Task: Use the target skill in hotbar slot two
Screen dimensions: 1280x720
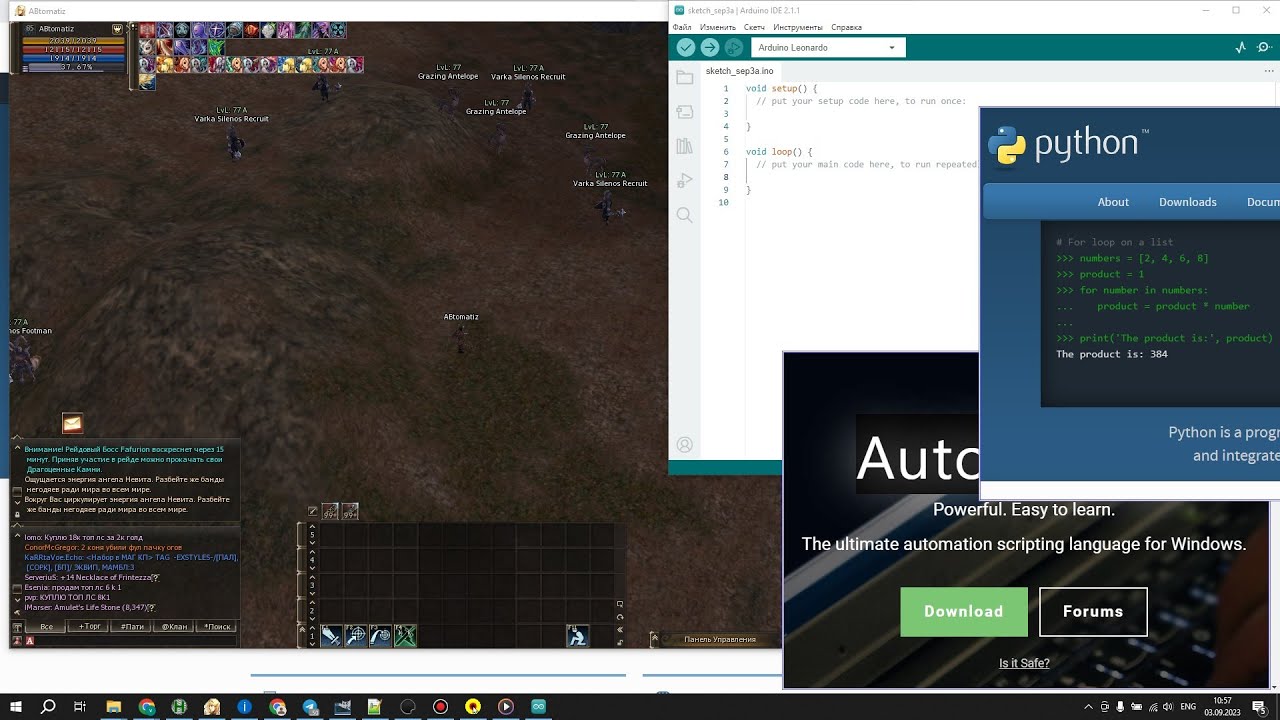Action: point(356,635)
